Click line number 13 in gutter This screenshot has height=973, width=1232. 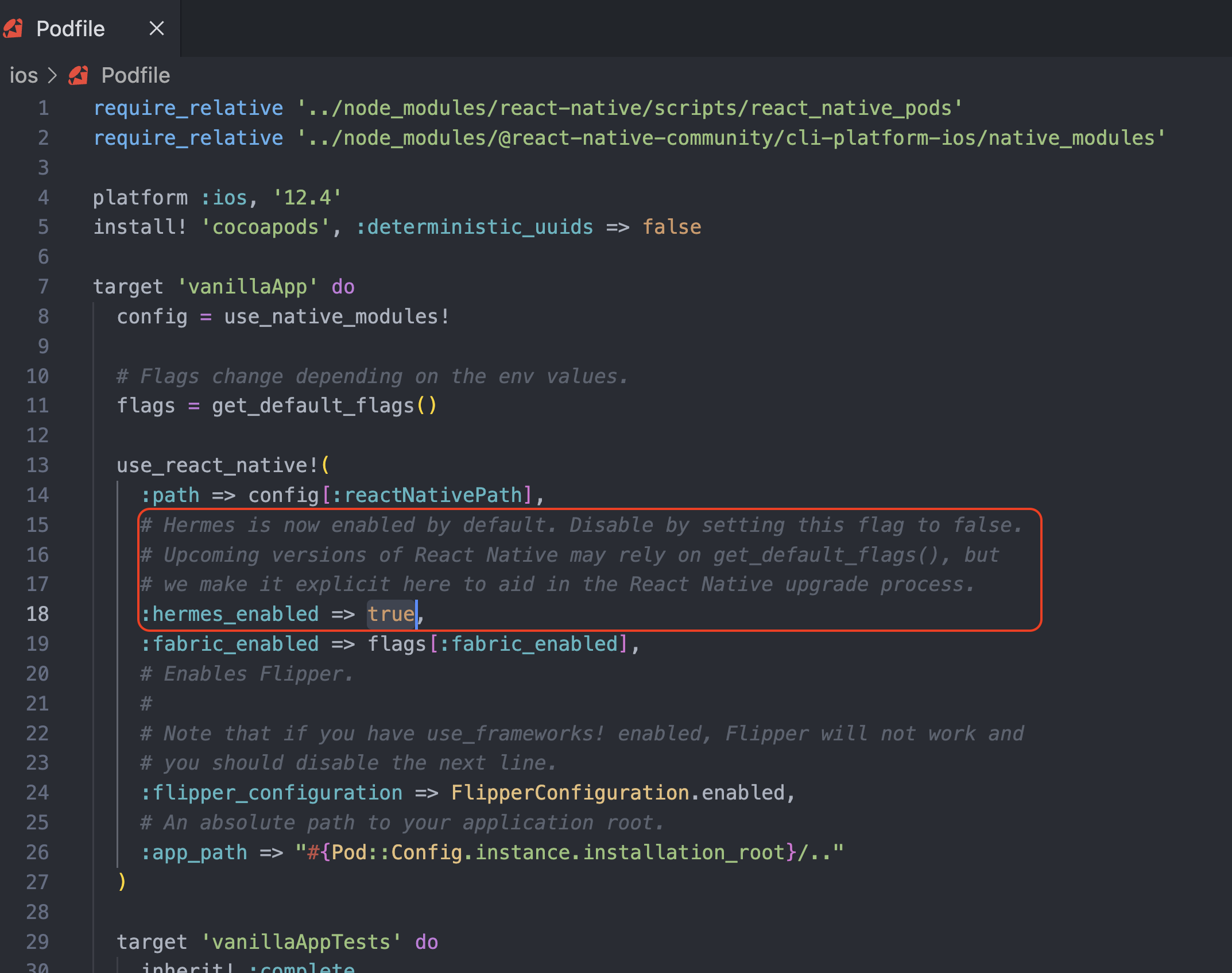[38, 465]
